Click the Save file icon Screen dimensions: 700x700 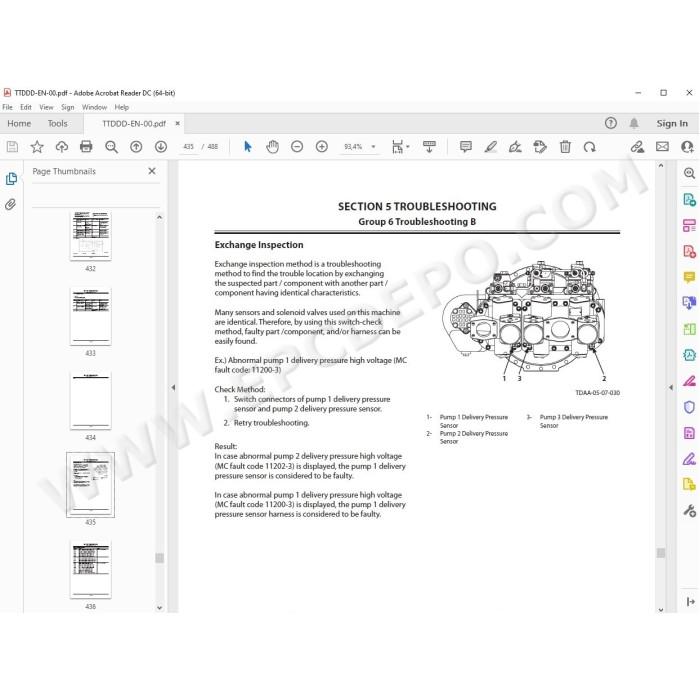click(12, 146)
